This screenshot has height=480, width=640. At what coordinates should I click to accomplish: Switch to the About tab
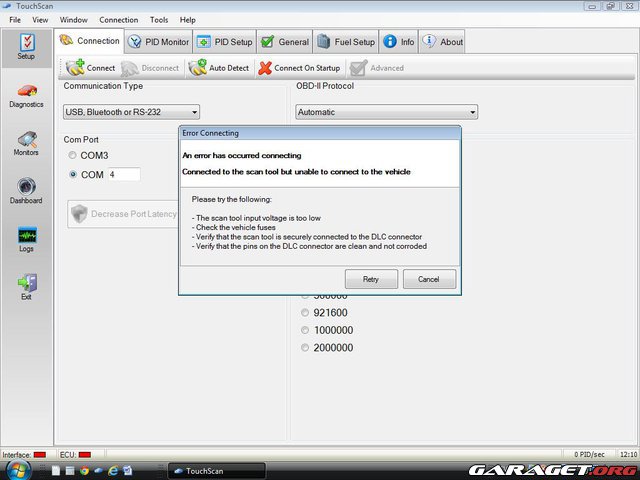[x=442, y=42]
